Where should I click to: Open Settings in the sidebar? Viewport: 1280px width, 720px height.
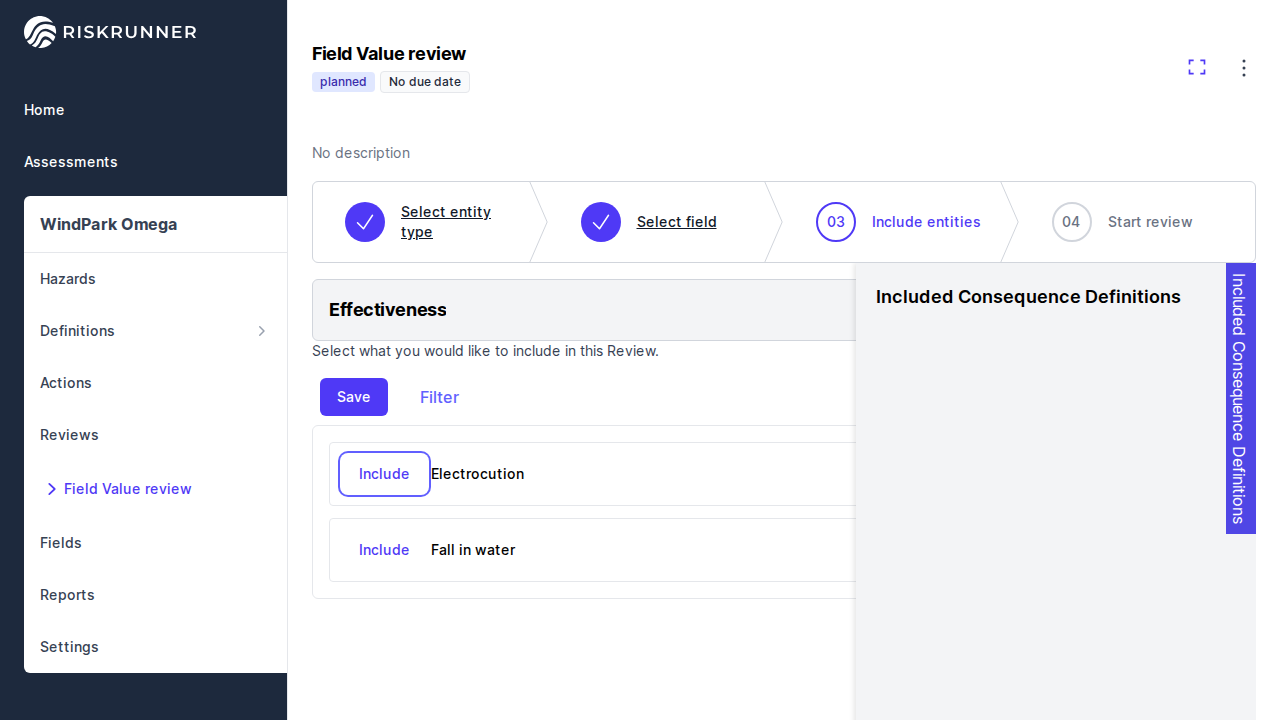click(69, 647)
